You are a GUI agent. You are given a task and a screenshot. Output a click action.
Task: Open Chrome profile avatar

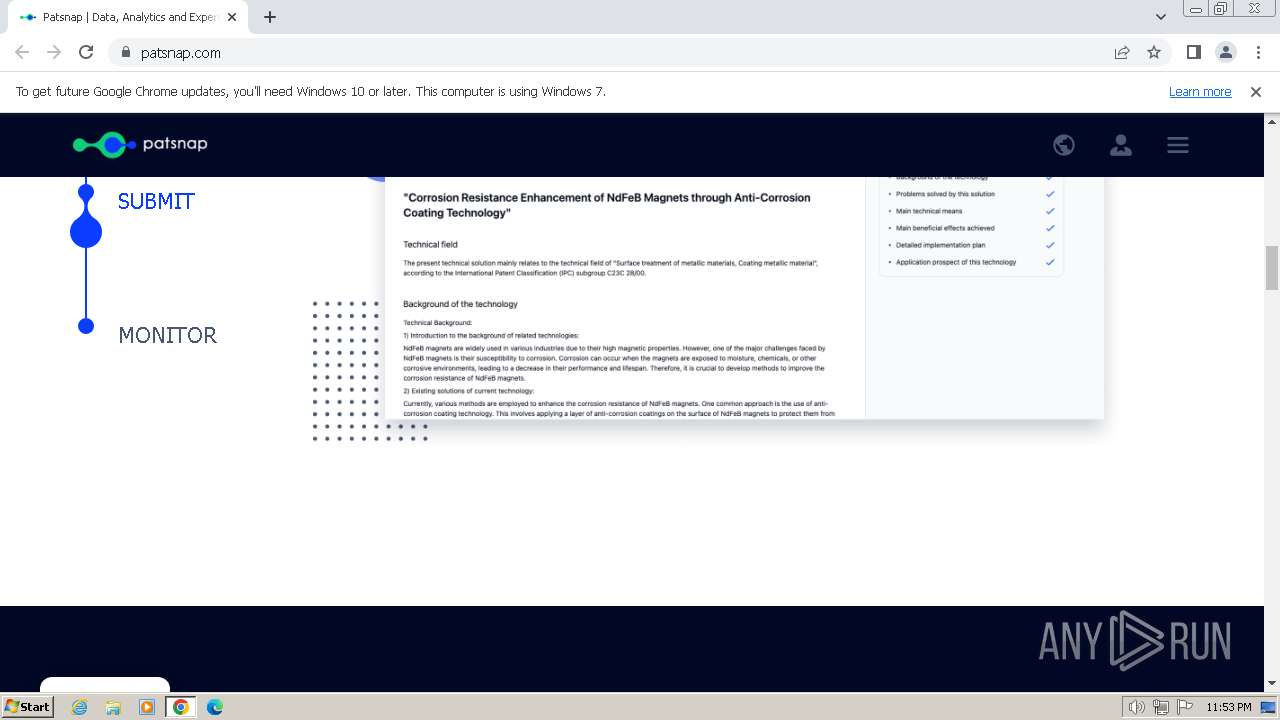[1226, 52]
